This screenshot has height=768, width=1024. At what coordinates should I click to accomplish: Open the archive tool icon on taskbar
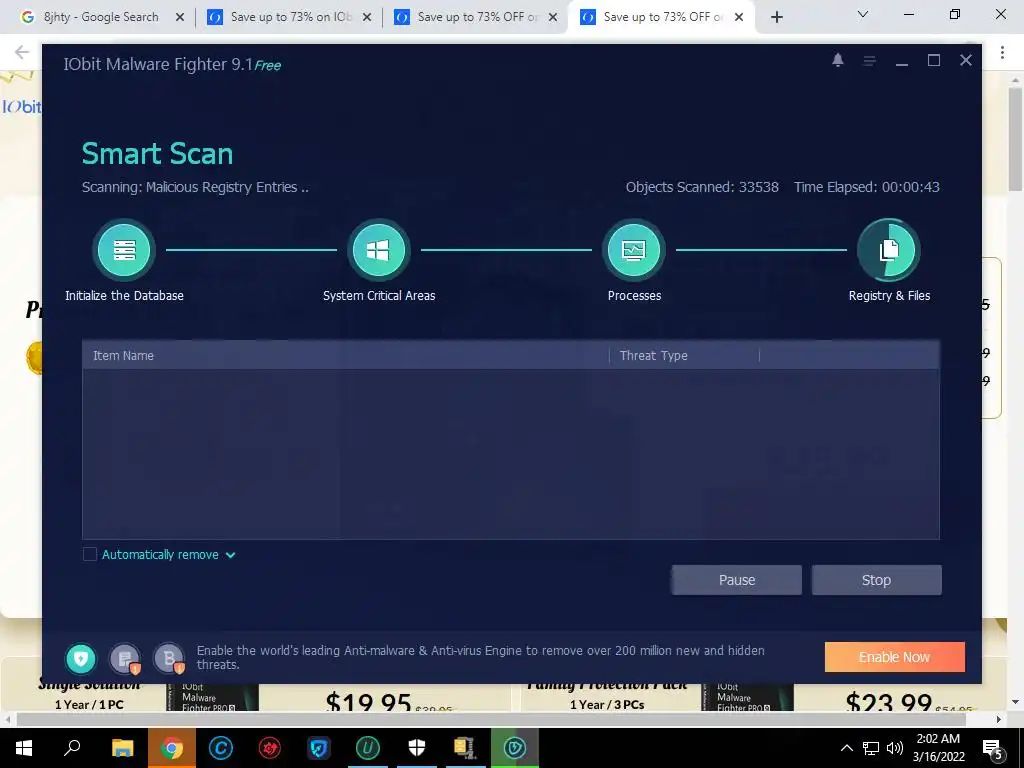(x=465, y=748)
